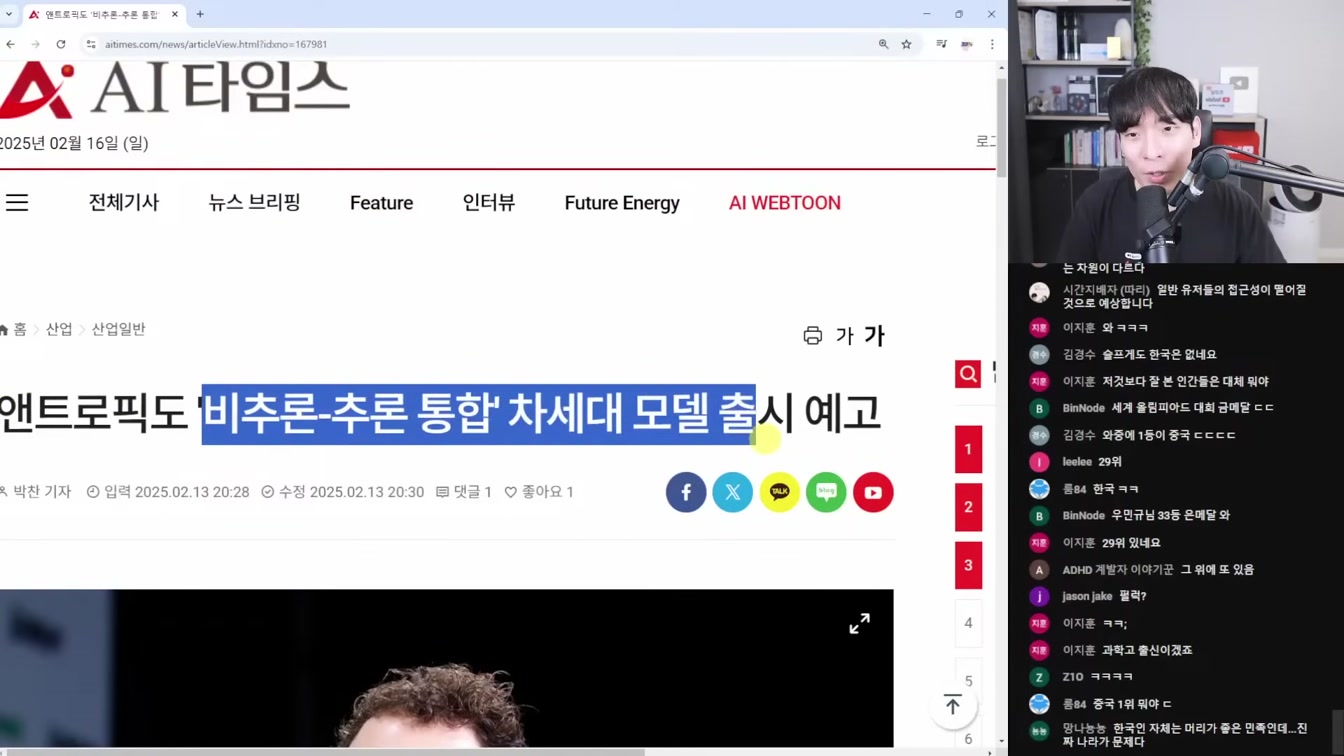Click chat user jason jake message
The width and height of the screenshot is (1344, 756).
(1104, 596)
